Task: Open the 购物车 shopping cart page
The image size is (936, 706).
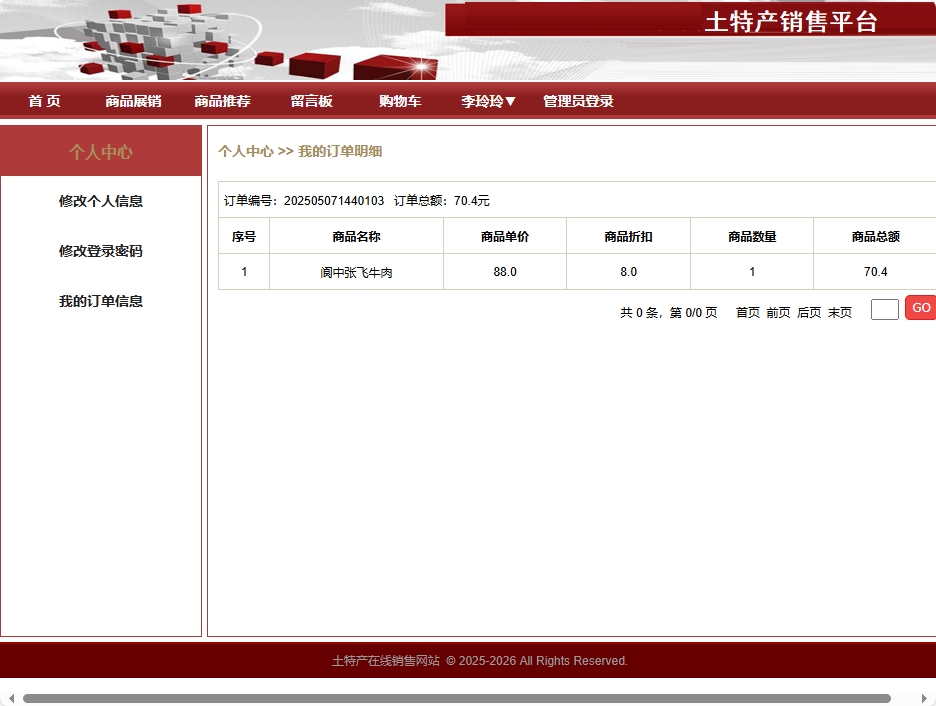Action: tap(400, 100)
